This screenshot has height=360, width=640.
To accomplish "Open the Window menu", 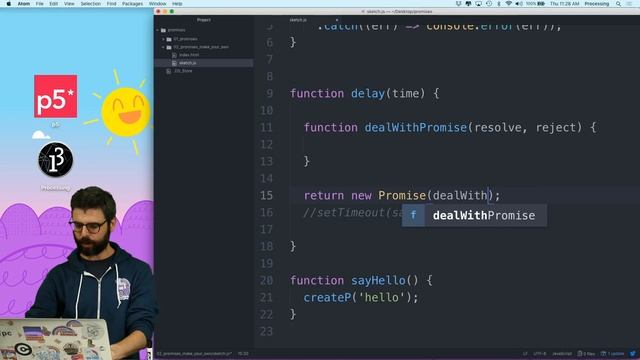I will pos(157,4).
